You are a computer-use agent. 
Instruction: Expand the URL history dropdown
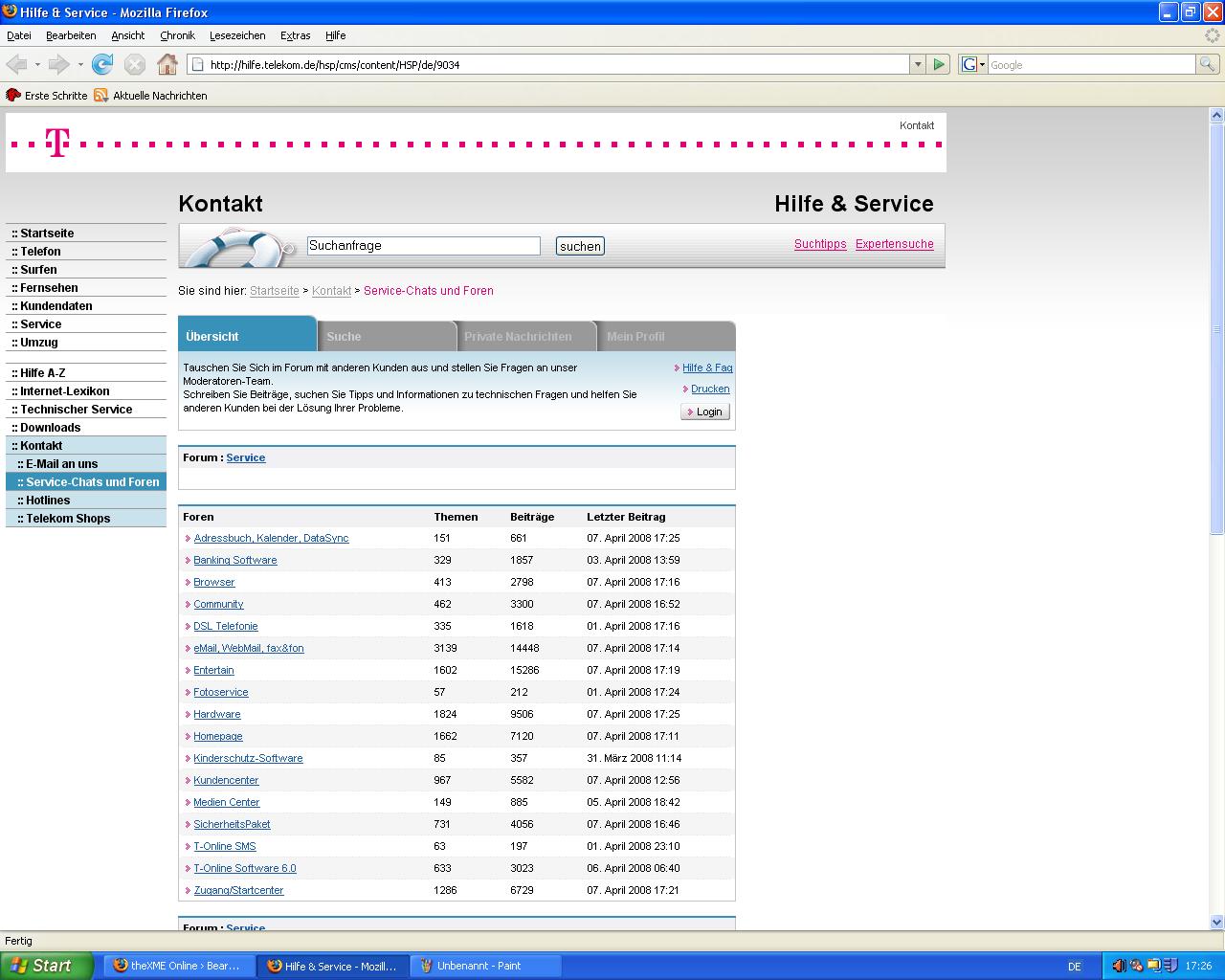pyautogui.click(x=918, y=64)
